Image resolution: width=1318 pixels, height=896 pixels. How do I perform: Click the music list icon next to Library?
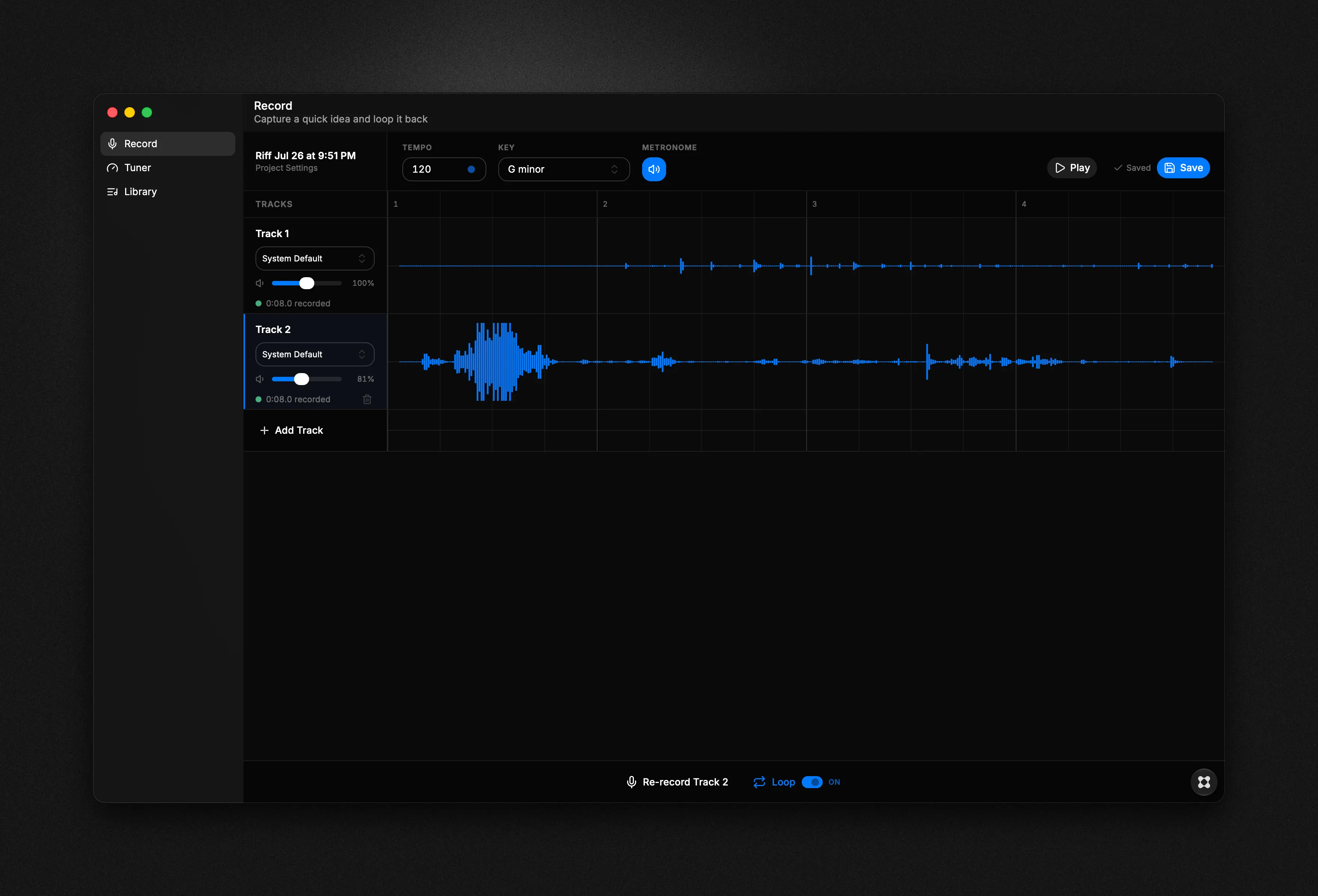point(112,191)
